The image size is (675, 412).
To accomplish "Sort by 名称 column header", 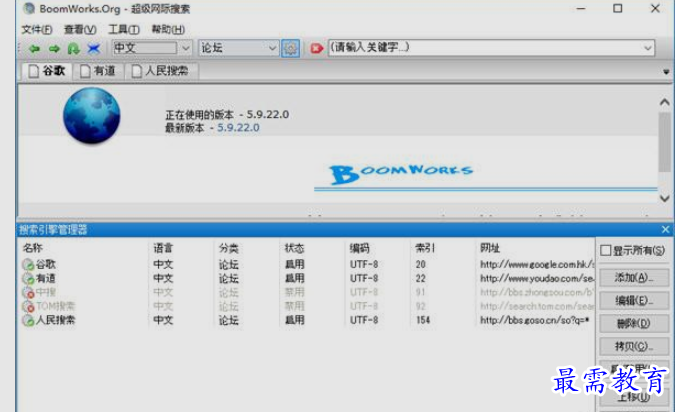I will tap(33, 248).
